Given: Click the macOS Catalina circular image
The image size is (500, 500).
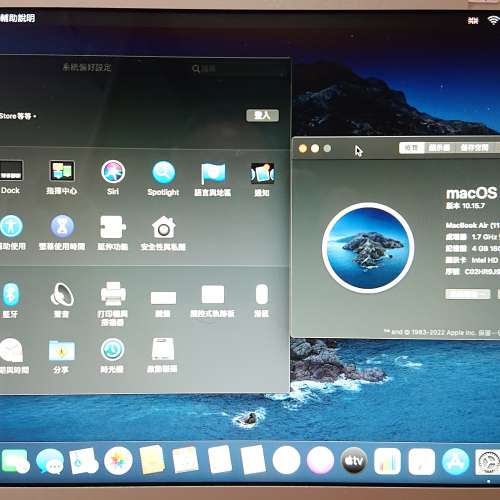Looking at the screenshot, I should tap(368, 248).
